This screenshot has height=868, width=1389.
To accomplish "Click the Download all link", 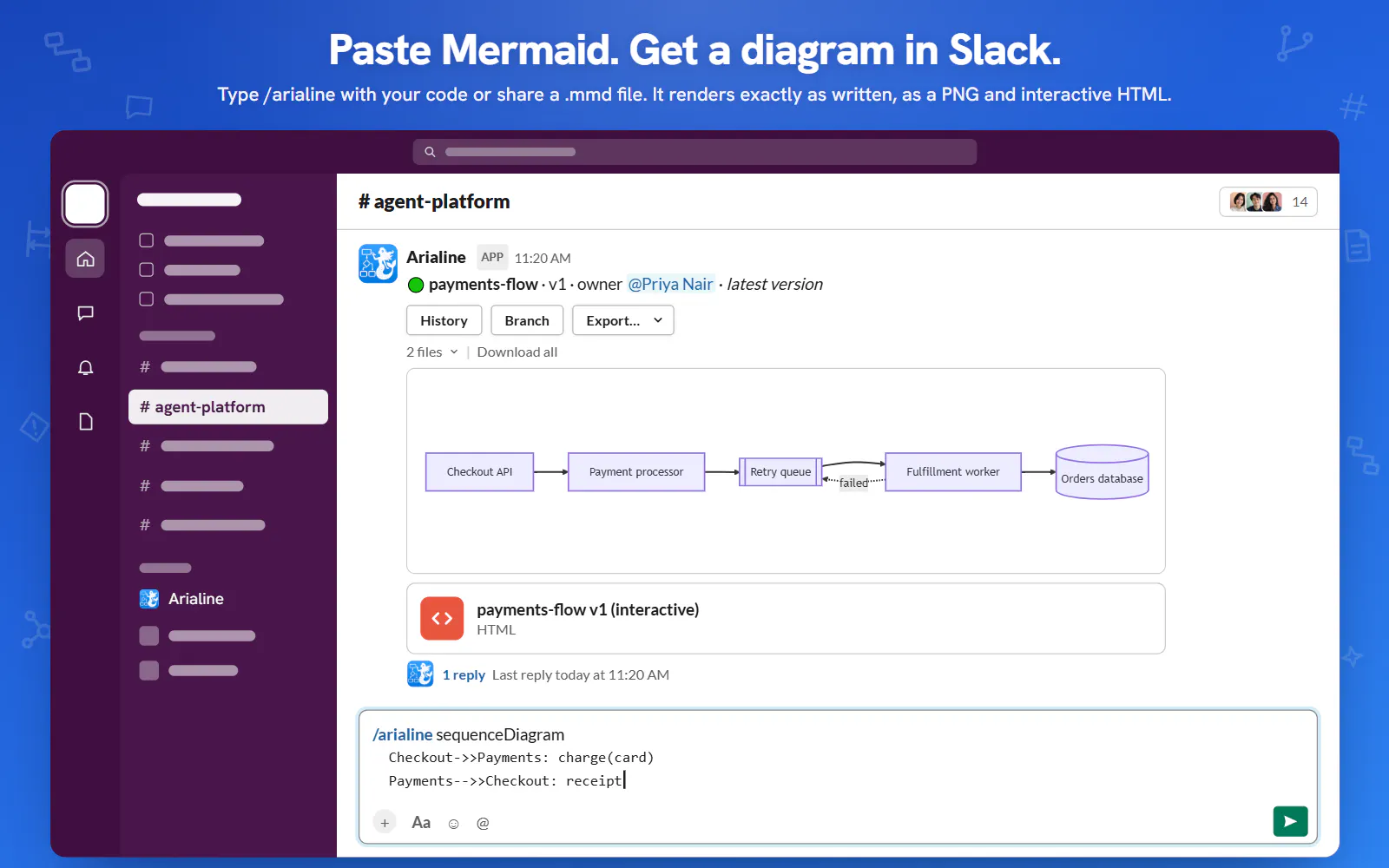I will click(x=517, y=352).
